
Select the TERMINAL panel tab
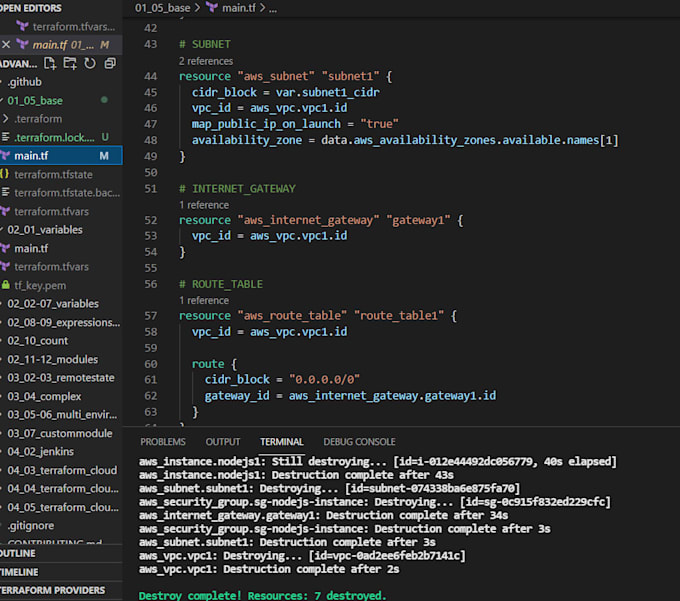(281, 442)
